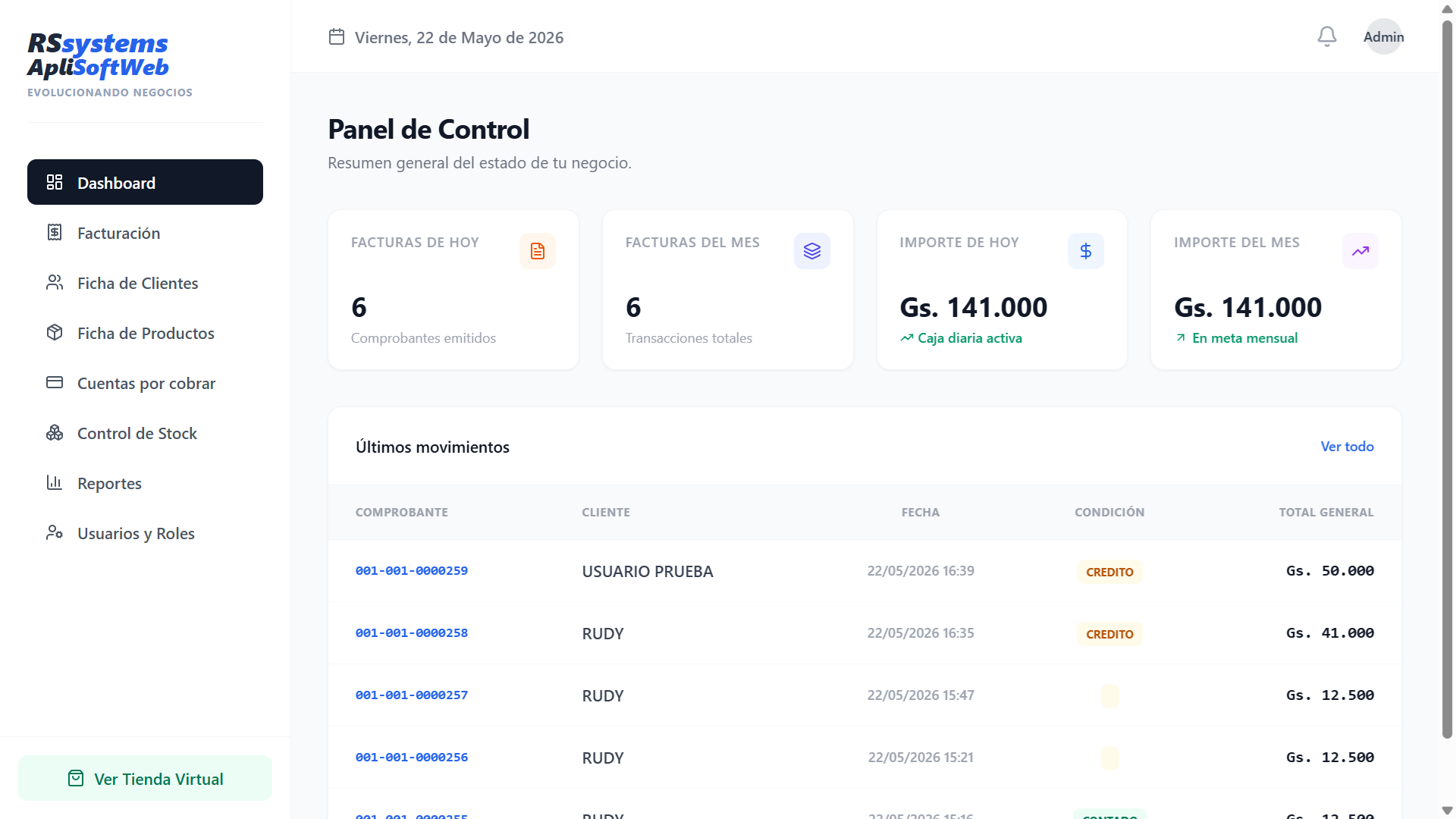
Task: Click the COMPROBANTE column header
Action: click(402, 512)
